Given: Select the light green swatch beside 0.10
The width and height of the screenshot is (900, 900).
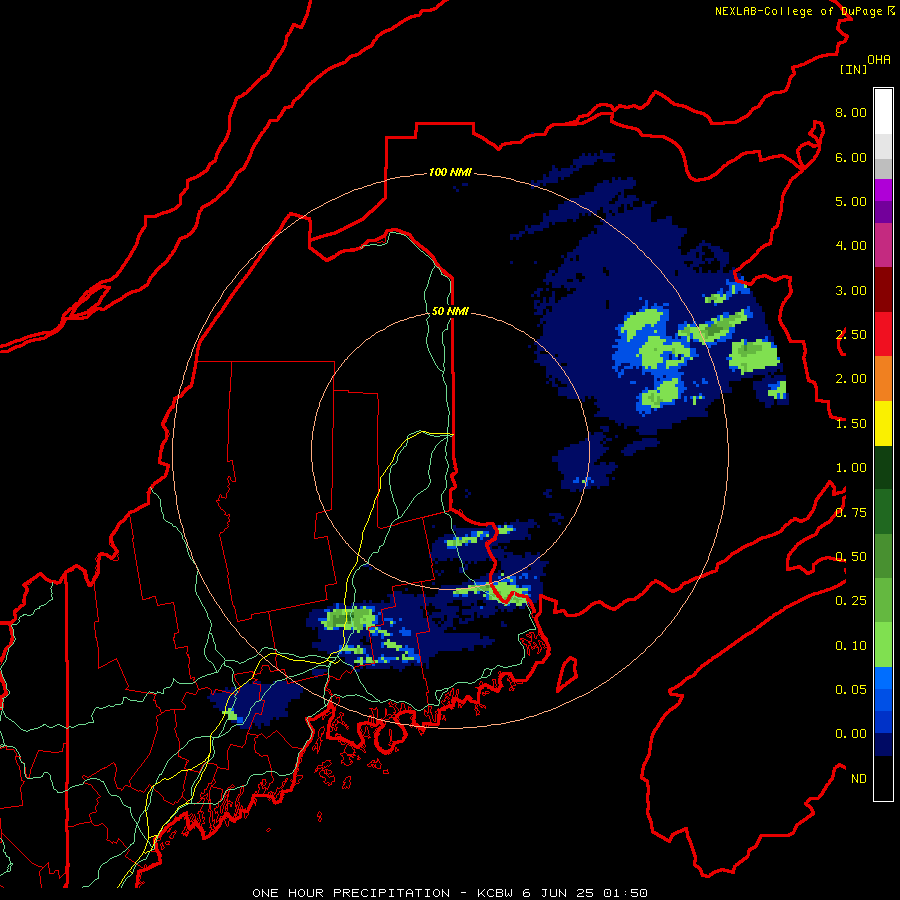Looking at the screenshot, I should (x=883, y=645).
